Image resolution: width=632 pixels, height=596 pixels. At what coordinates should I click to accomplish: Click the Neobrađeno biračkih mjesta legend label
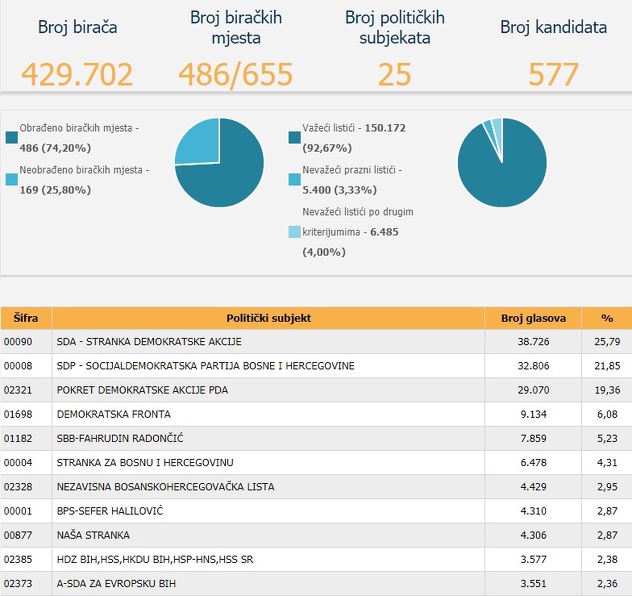(x=84, y=179)
